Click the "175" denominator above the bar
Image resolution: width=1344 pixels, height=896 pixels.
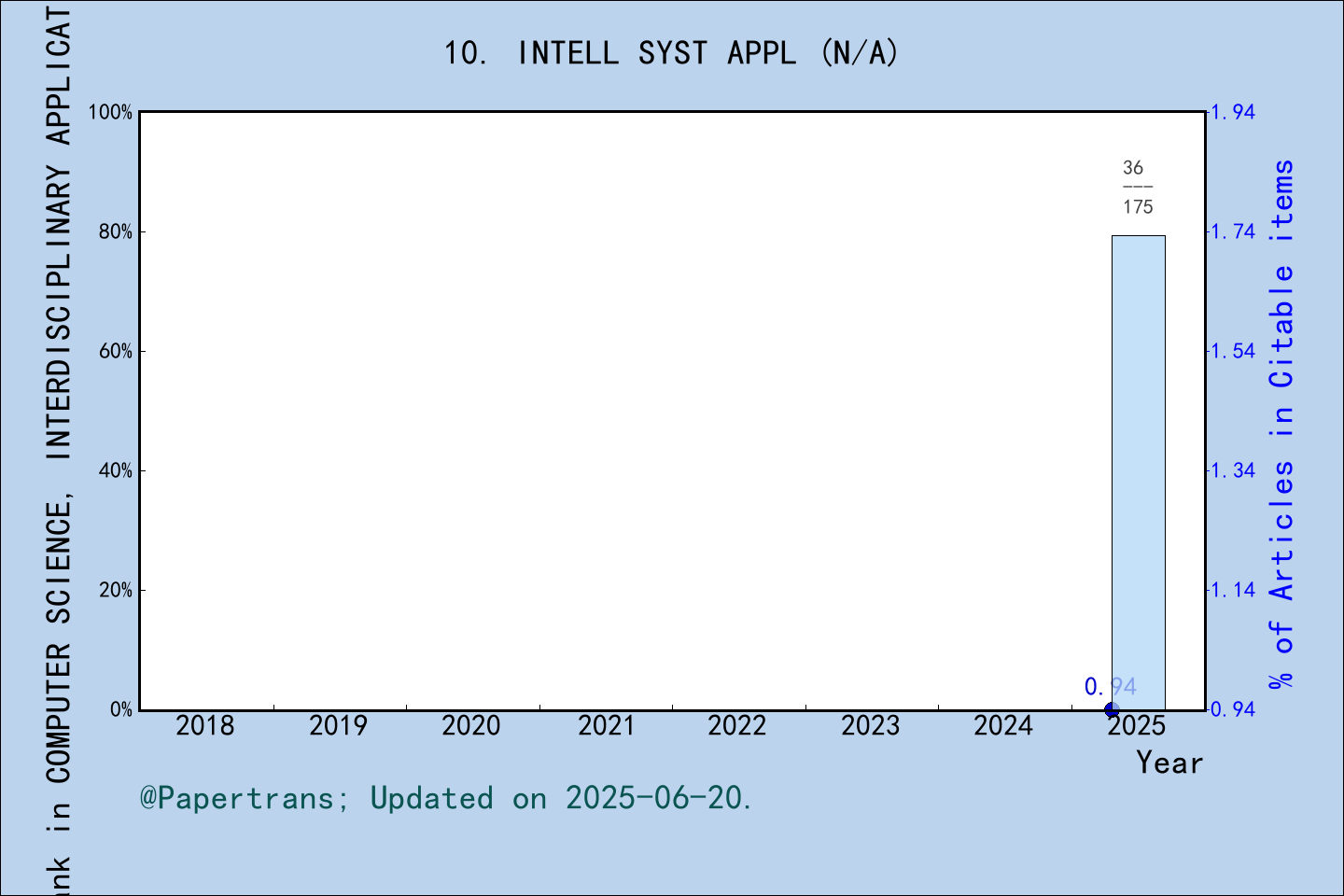(1138, 207)
